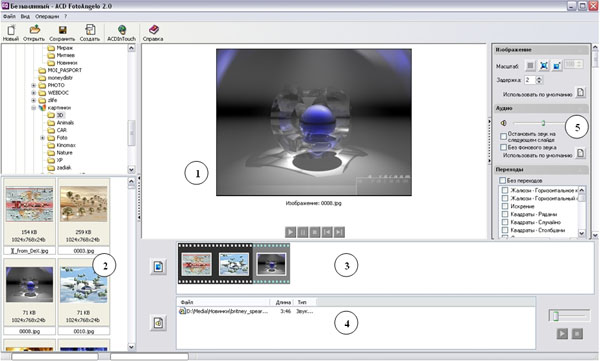Select the 0010.jpg thumbnail in browser
Viewport: 600px width, 361px height.
pyautogui.click(x=83, y=297)
